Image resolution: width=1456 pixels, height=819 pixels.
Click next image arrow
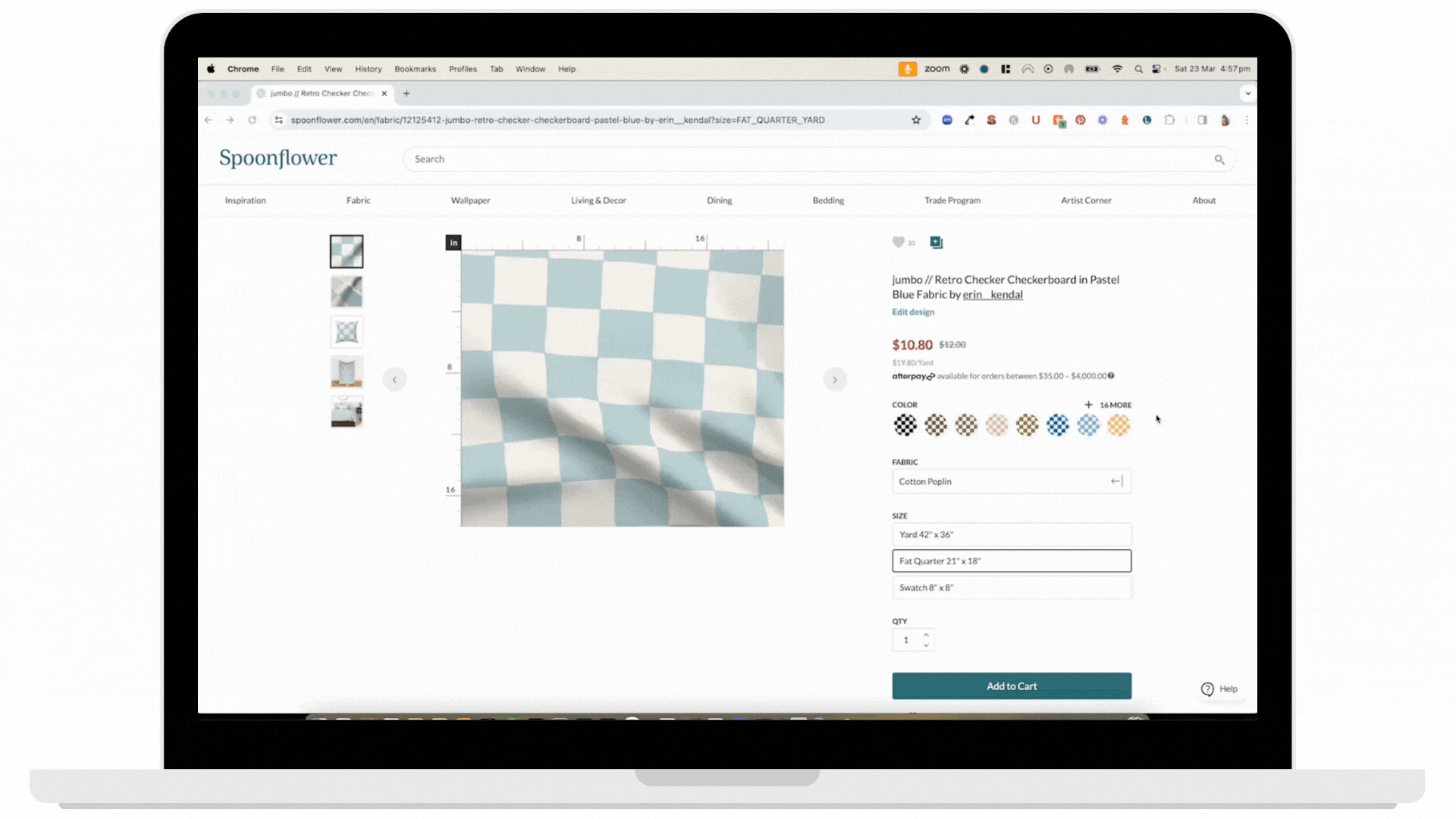click(x=835, y=380)
